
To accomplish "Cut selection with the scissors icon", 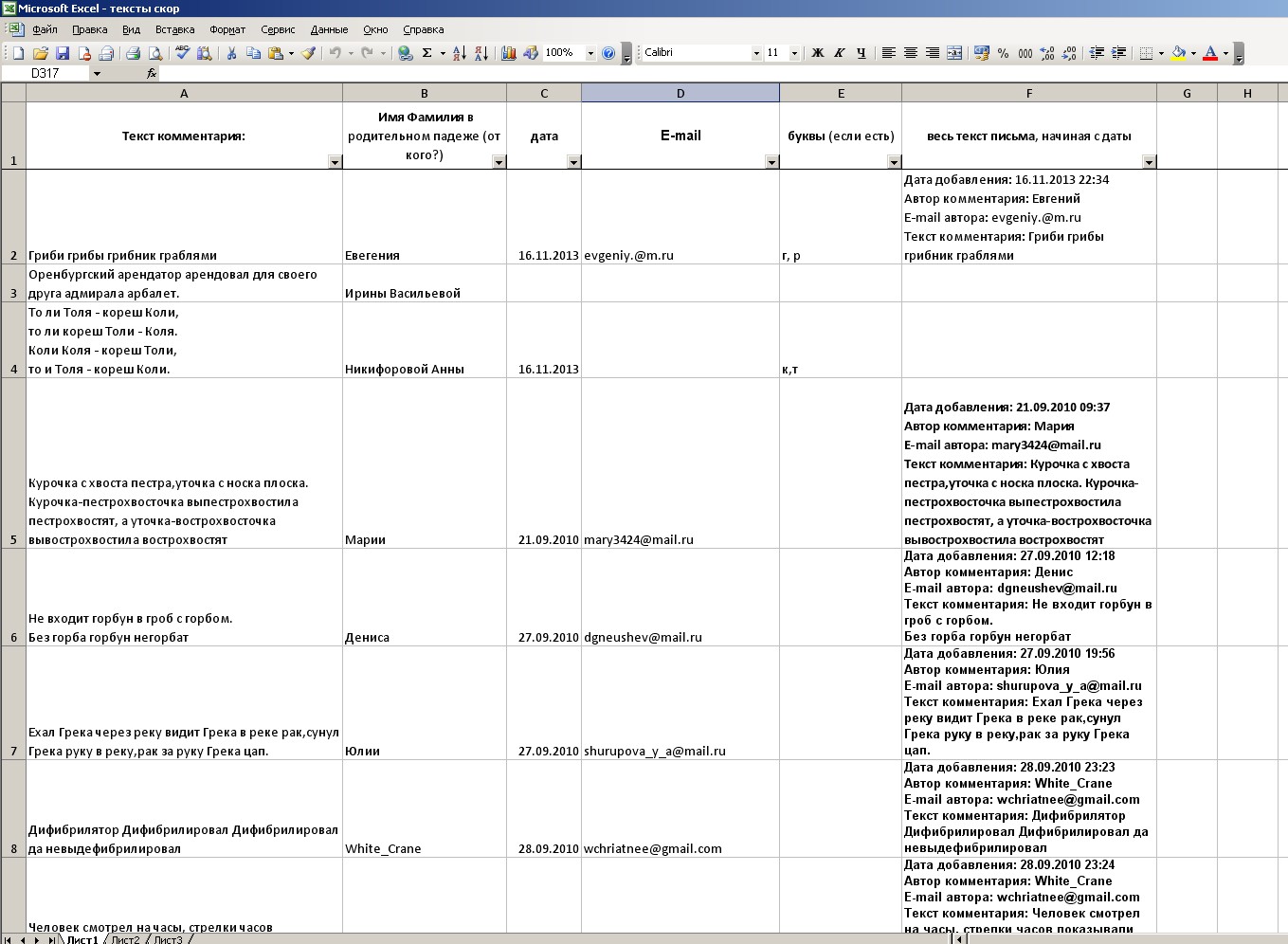I will [230, 53].
